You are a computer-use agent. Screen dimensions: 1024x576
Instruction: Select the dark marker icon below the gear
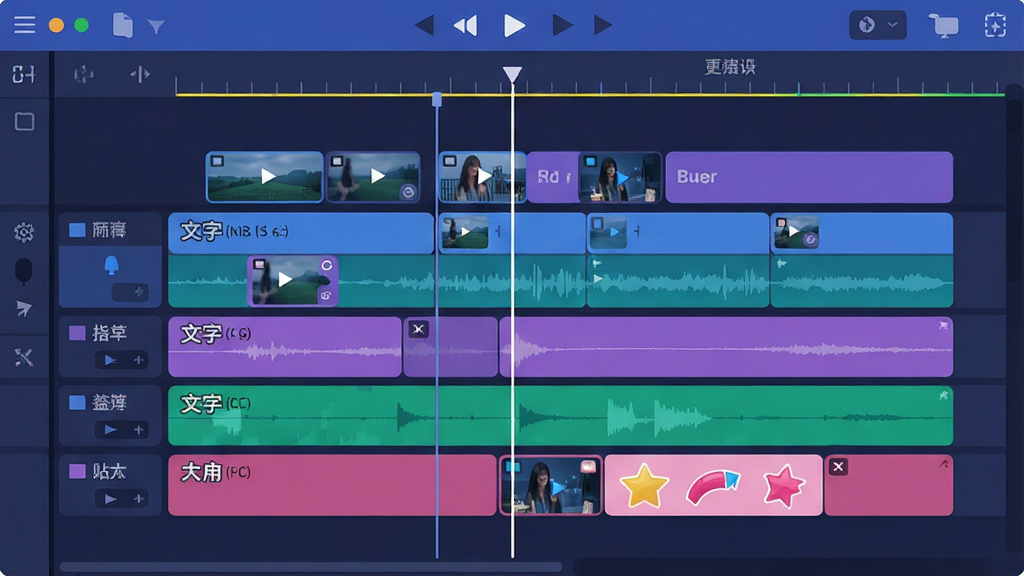[x=24, y=271]
